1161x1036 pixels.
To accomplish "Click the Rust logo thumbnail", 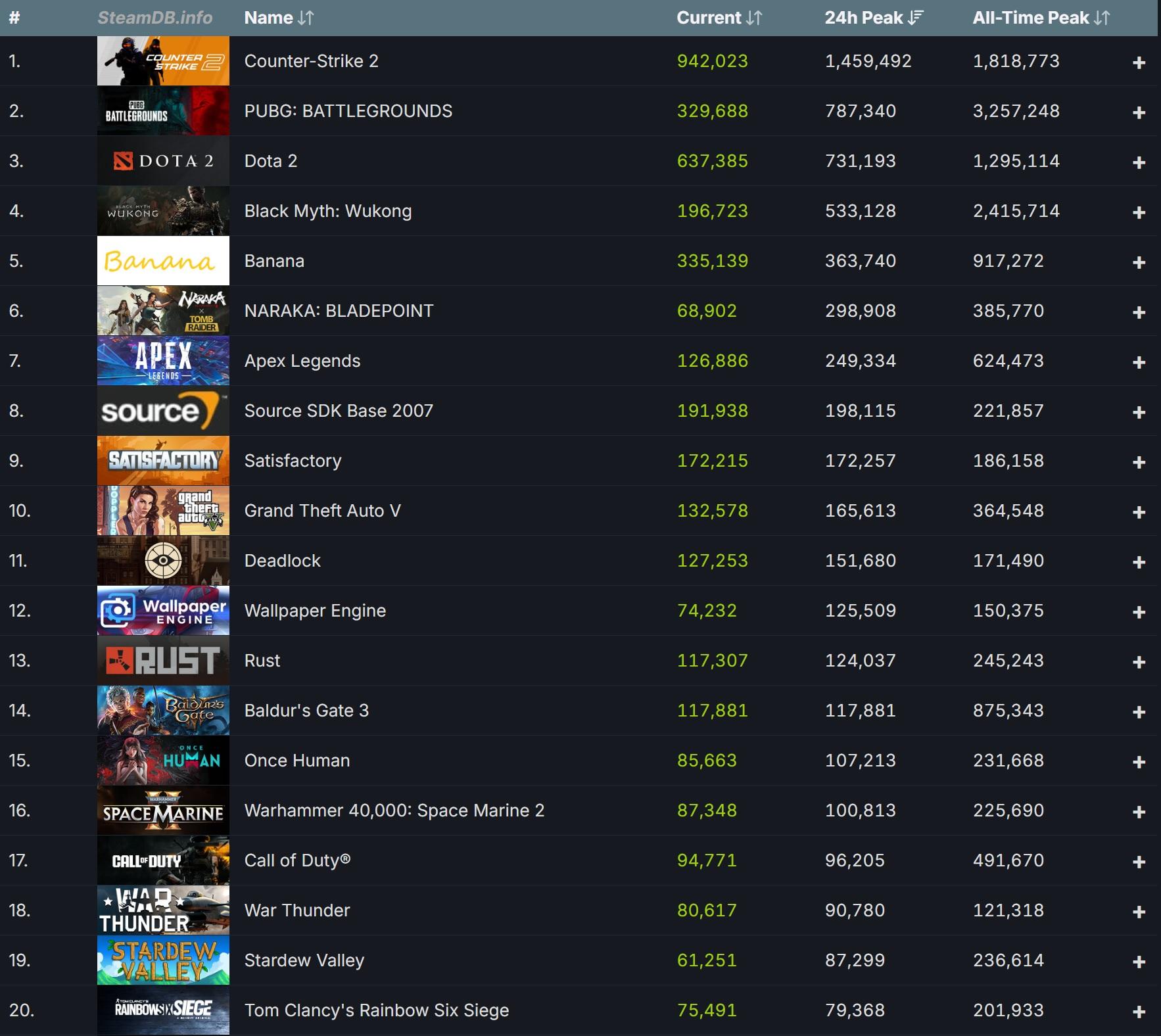I will pos(163,661).
